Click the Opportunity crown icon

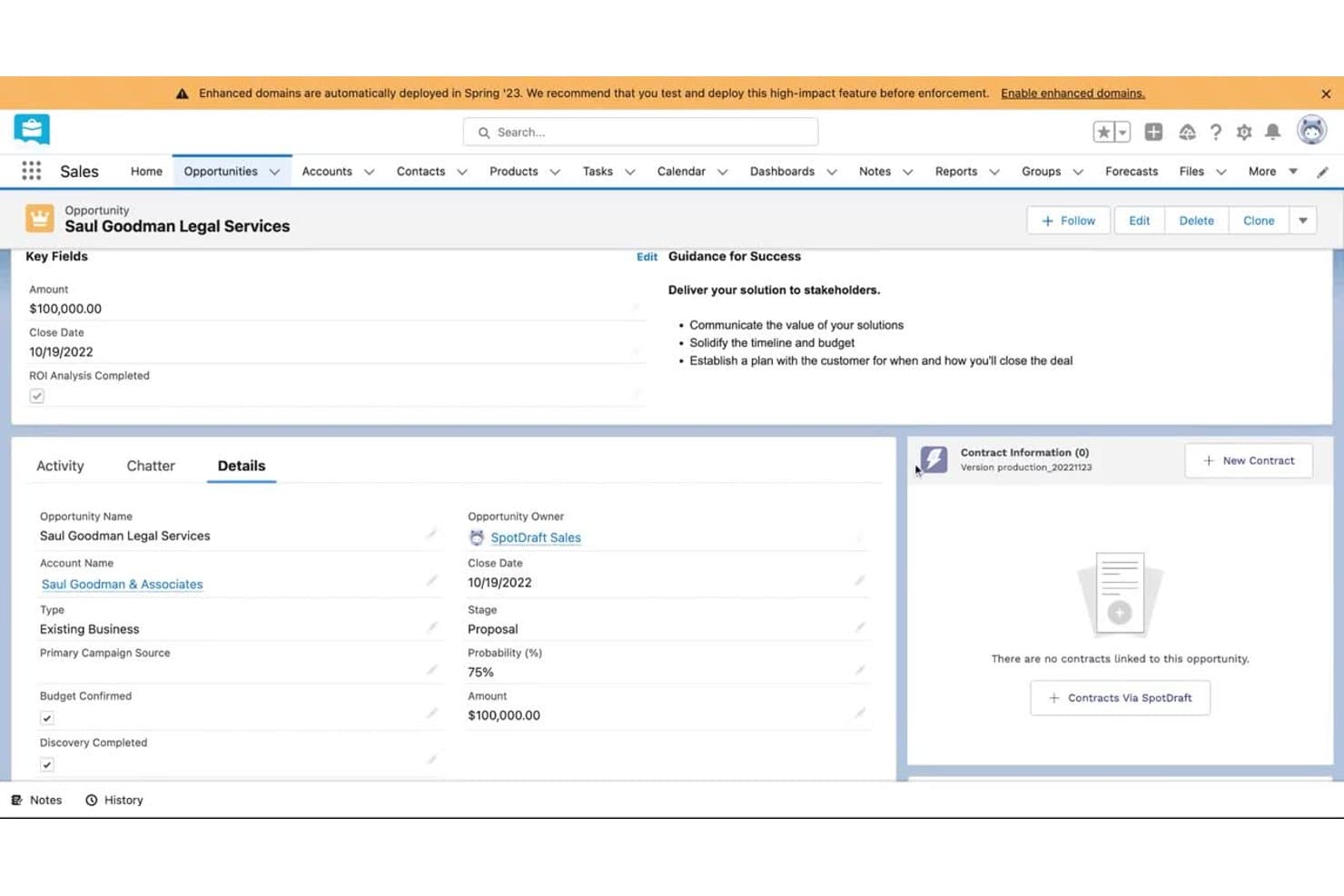(x=40, y=219)
